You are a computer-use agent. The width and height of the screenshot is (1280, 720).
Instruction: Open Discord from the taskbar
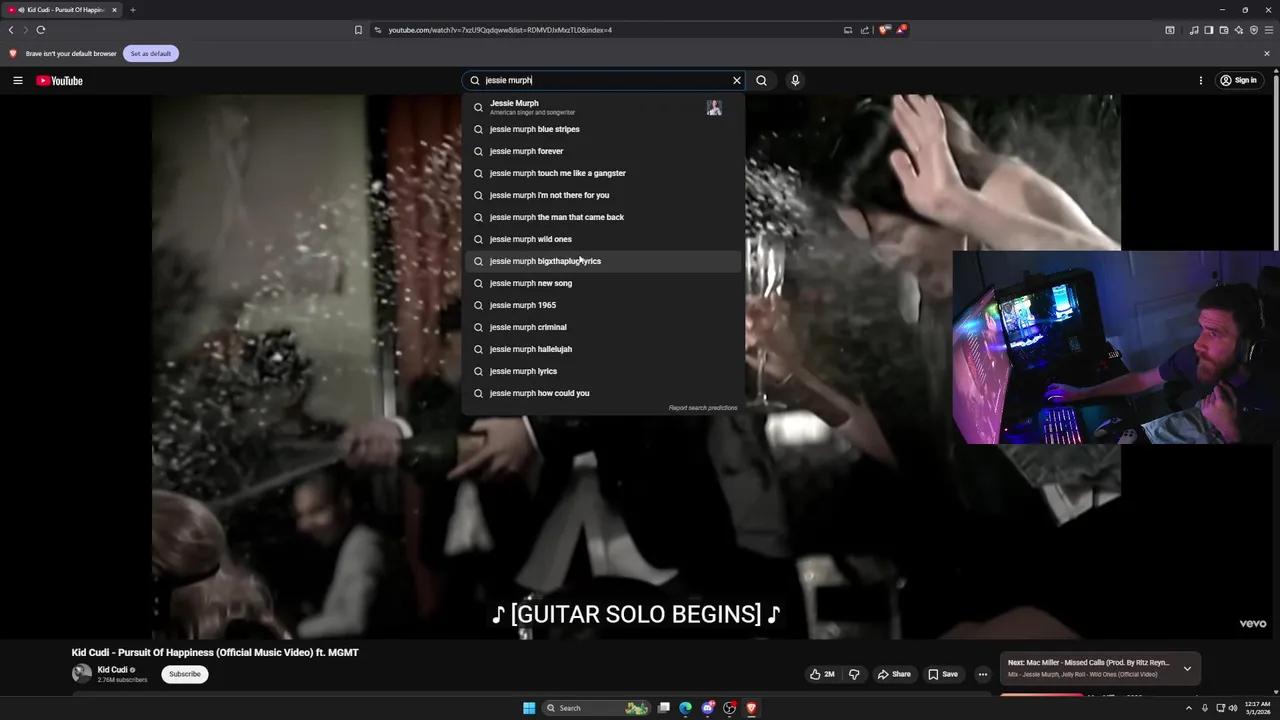707,708
